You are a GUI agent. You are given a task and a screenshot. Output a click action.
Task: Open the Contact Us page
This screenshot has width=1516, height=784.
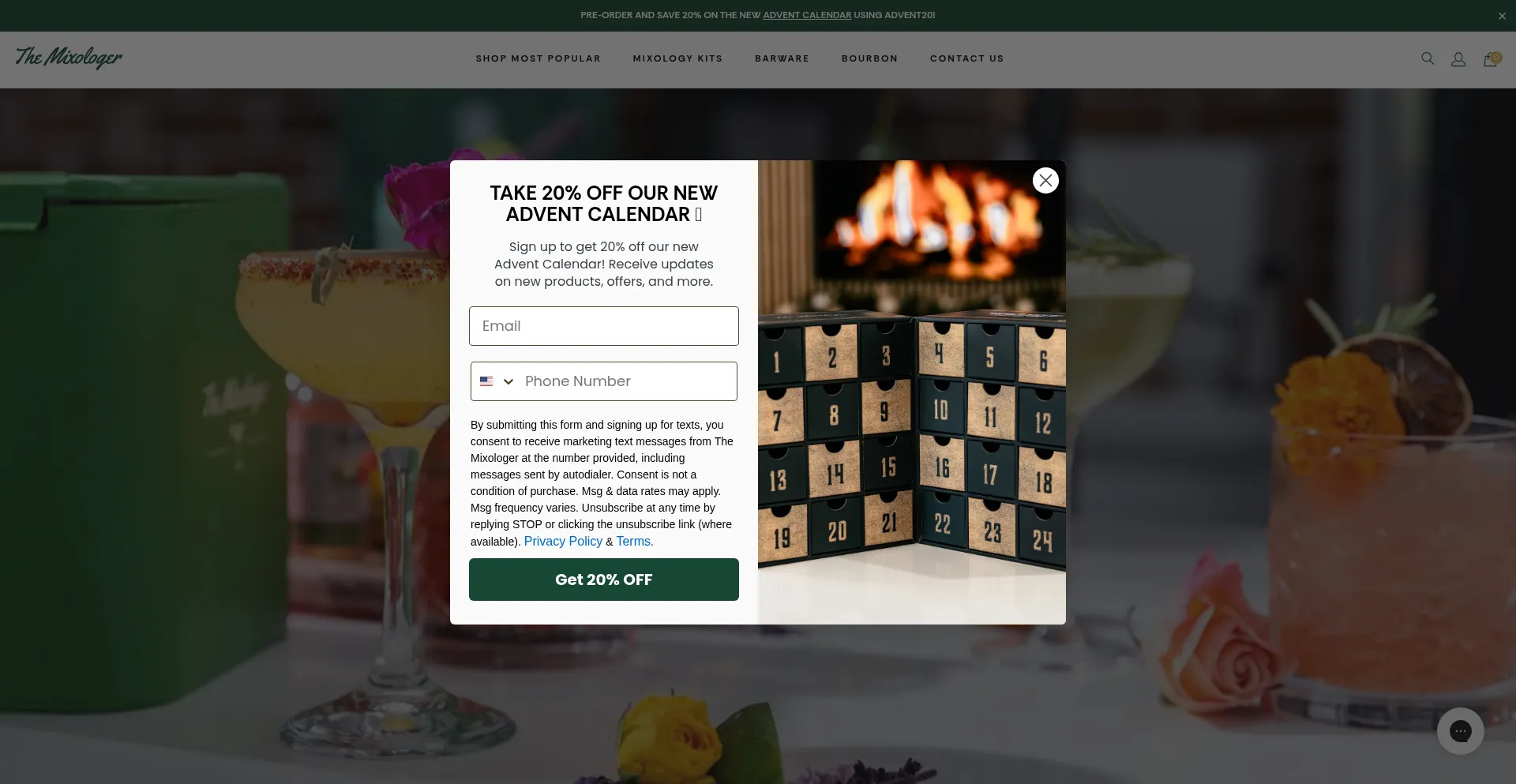pyautogui.click(x=966, y=58)
